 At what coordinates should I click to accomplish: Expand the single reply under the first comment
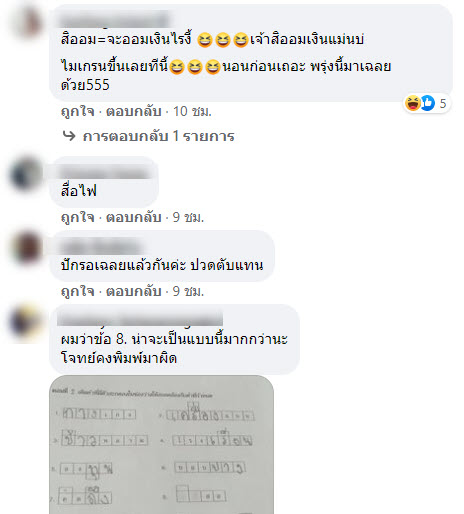tap(159, 136)
